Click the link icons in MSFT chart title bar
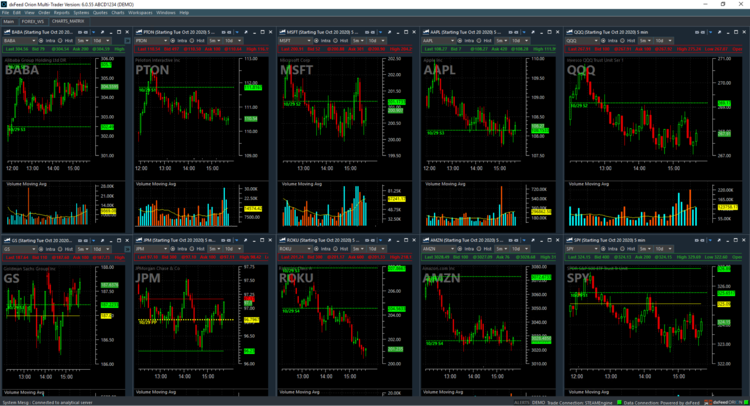The width and height of the screenshot is (750, 406). pos(371,32)
